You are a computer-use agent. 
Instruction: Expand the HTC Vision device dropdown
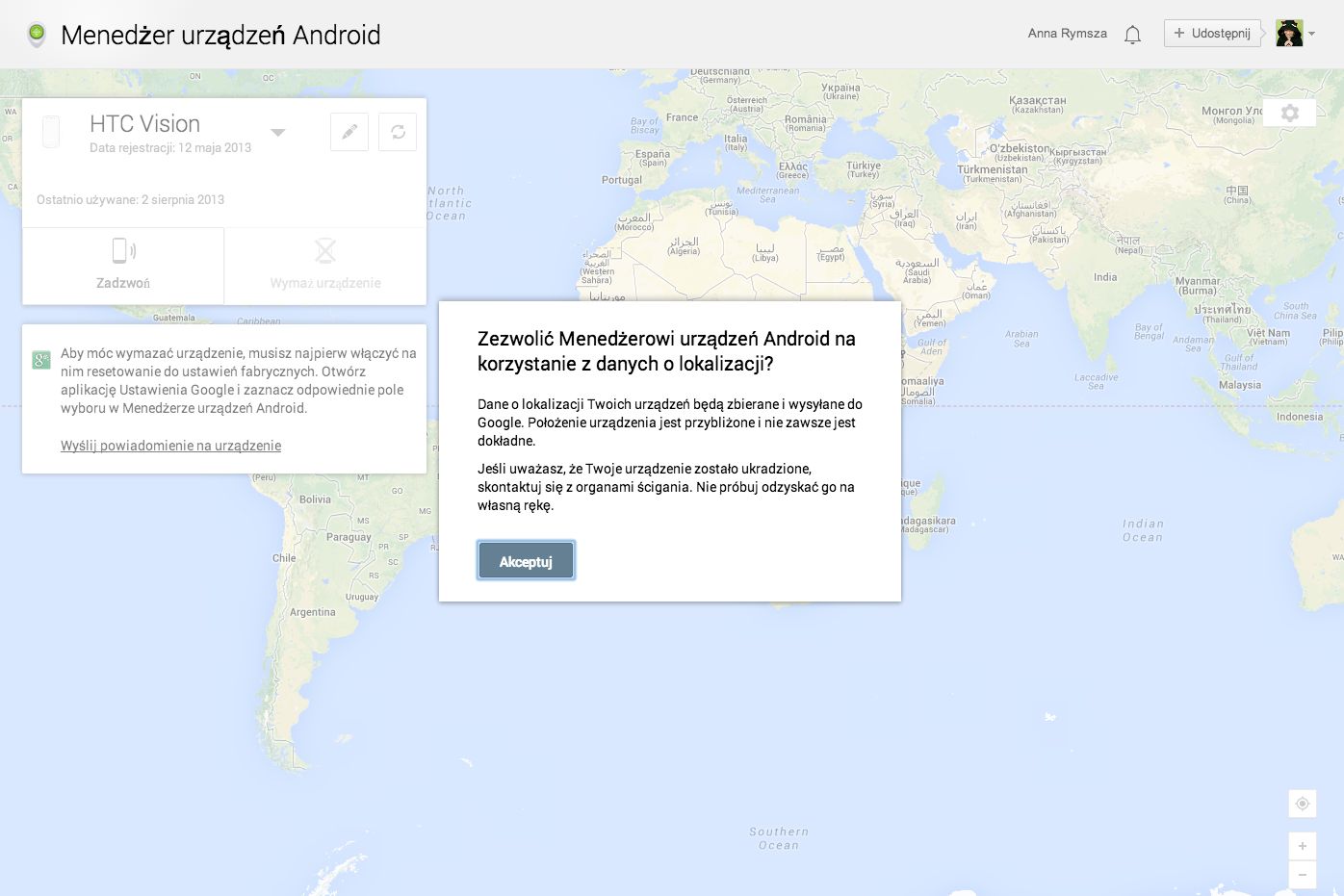277,133
